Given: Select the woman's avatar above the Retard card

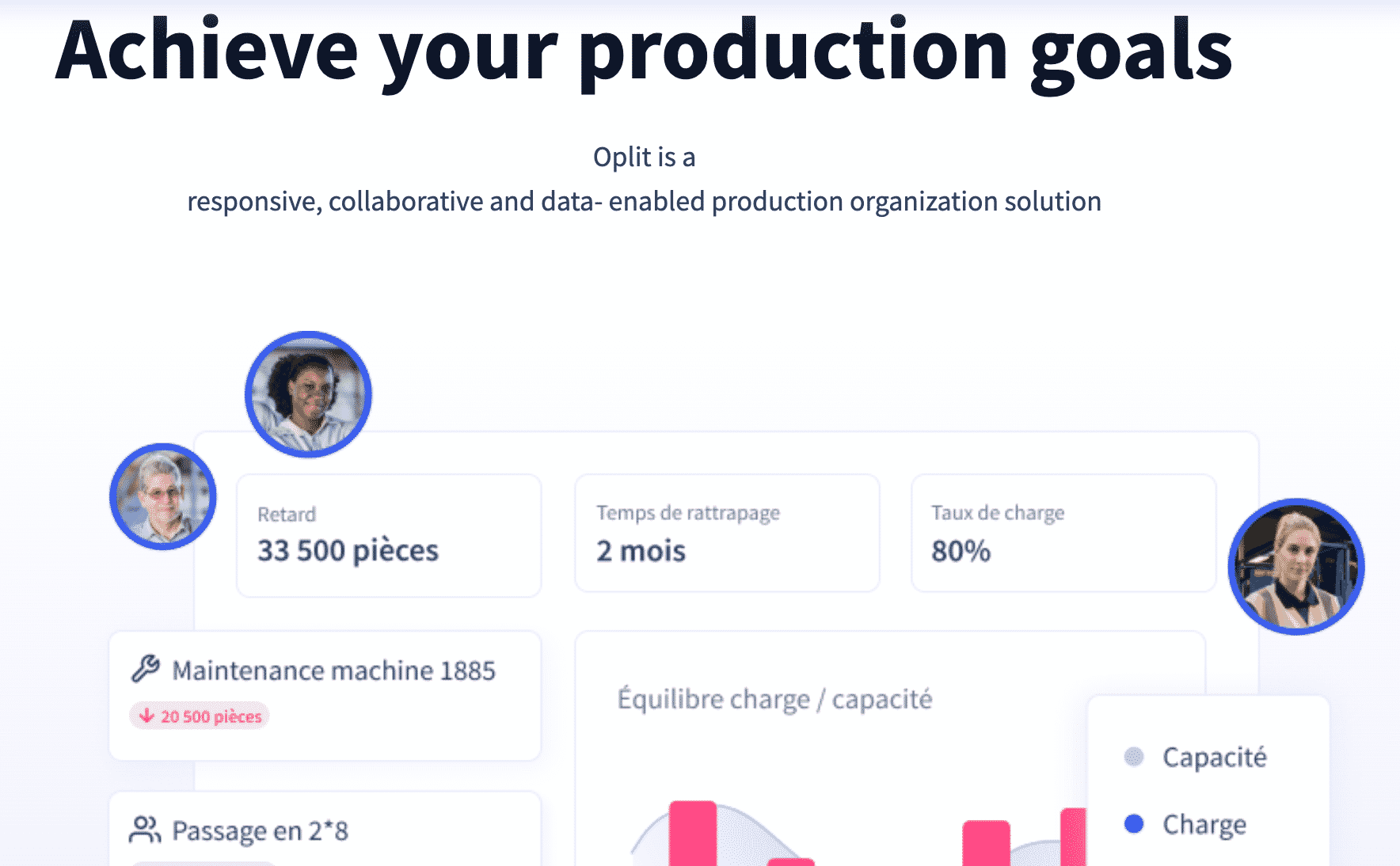Looking at the screenshot, I should coord(308,394).
